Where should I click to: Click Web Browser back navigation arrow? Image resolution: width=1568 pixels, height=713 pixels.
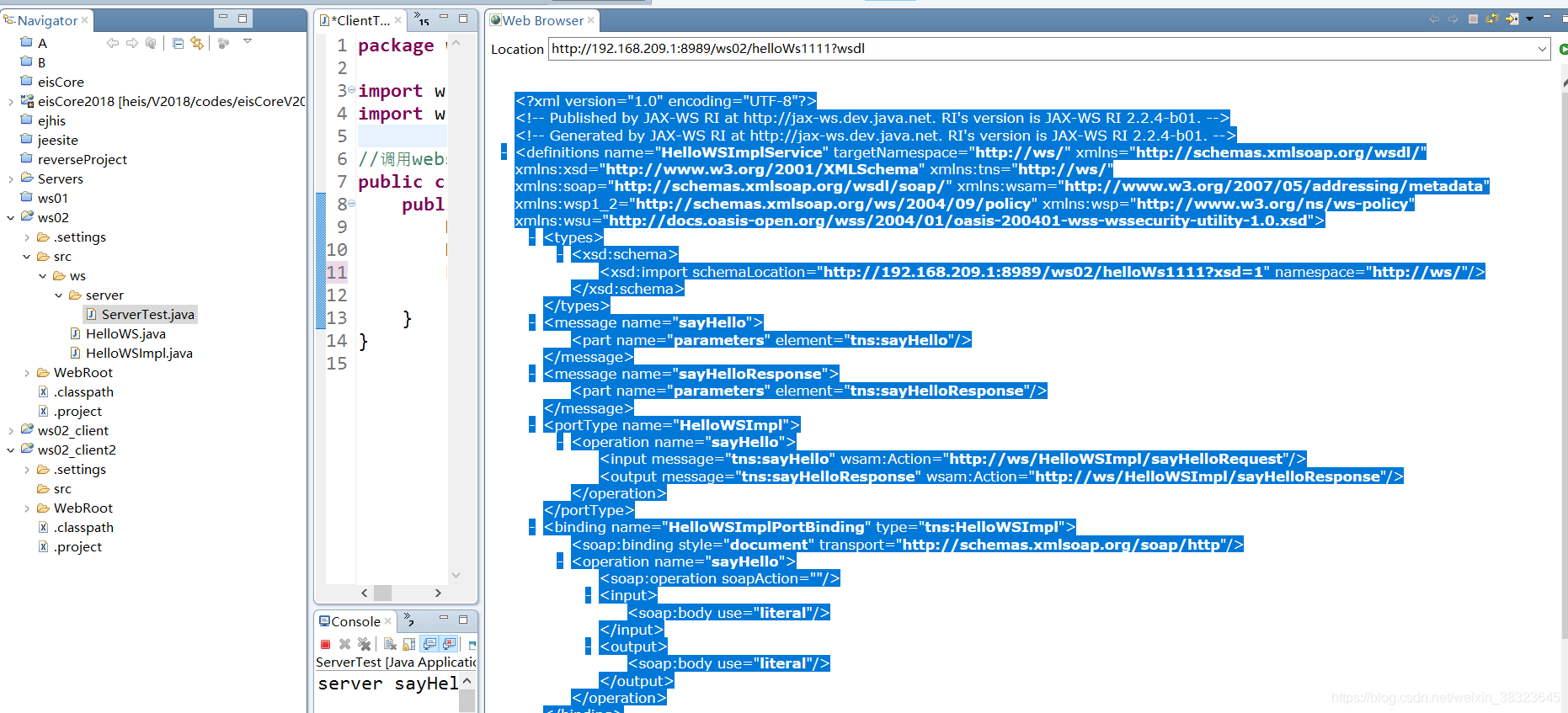coord(1434,19)
